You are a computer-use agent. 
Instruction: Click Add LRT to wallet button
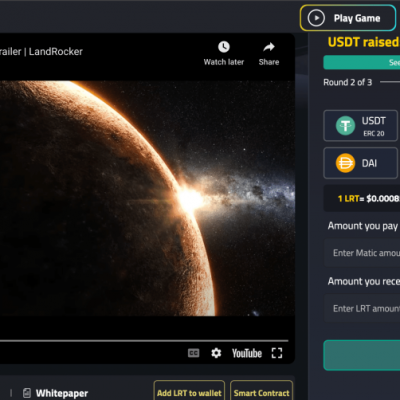click(189, 392)
